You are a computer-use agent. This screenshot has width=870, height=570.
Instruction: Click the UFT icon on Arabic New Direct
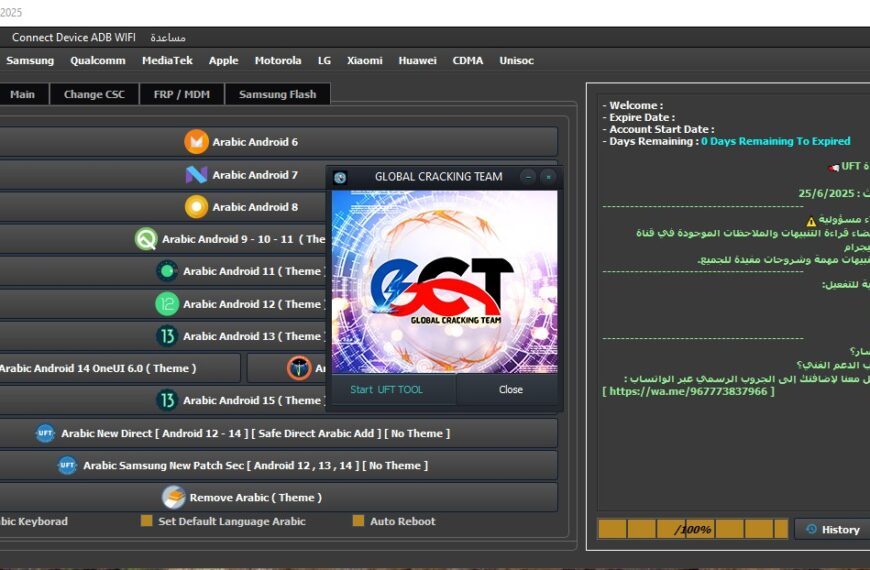tap(45, 433)
